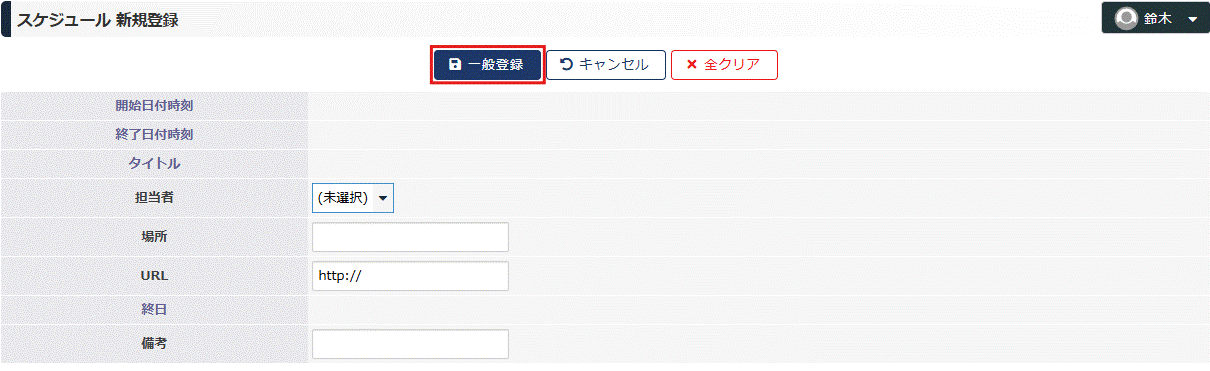Click the 全クリア button
Image resolution: width=1210 pixels, height=371 pixels.
(724, 64)
